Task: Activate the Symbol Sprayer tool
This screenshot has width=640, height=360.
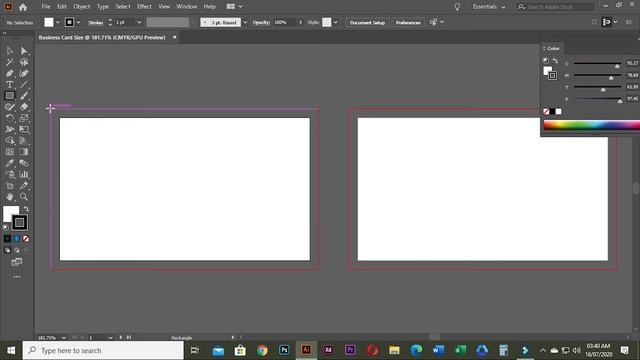Action: coord(10,174)
